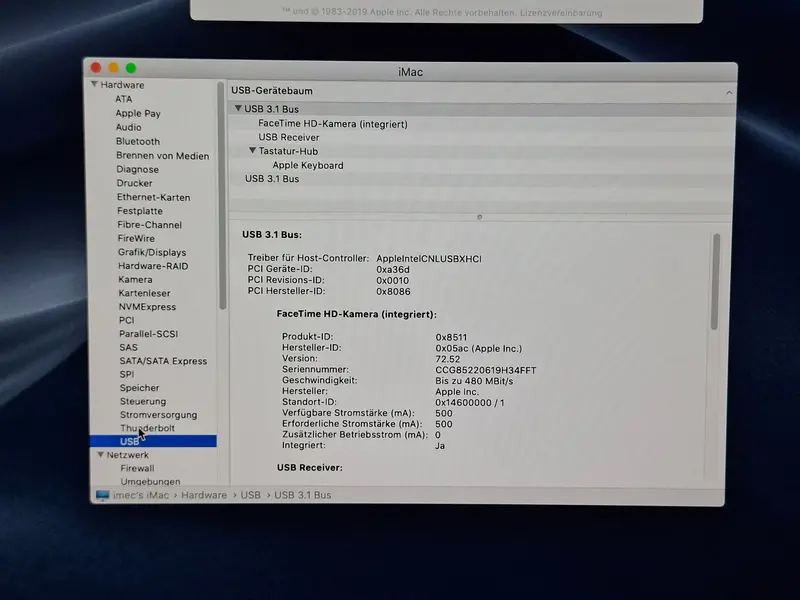Open Stromversorgung in the sidebar
Screen dimensions: 800x600
click(x=159, y=415)
